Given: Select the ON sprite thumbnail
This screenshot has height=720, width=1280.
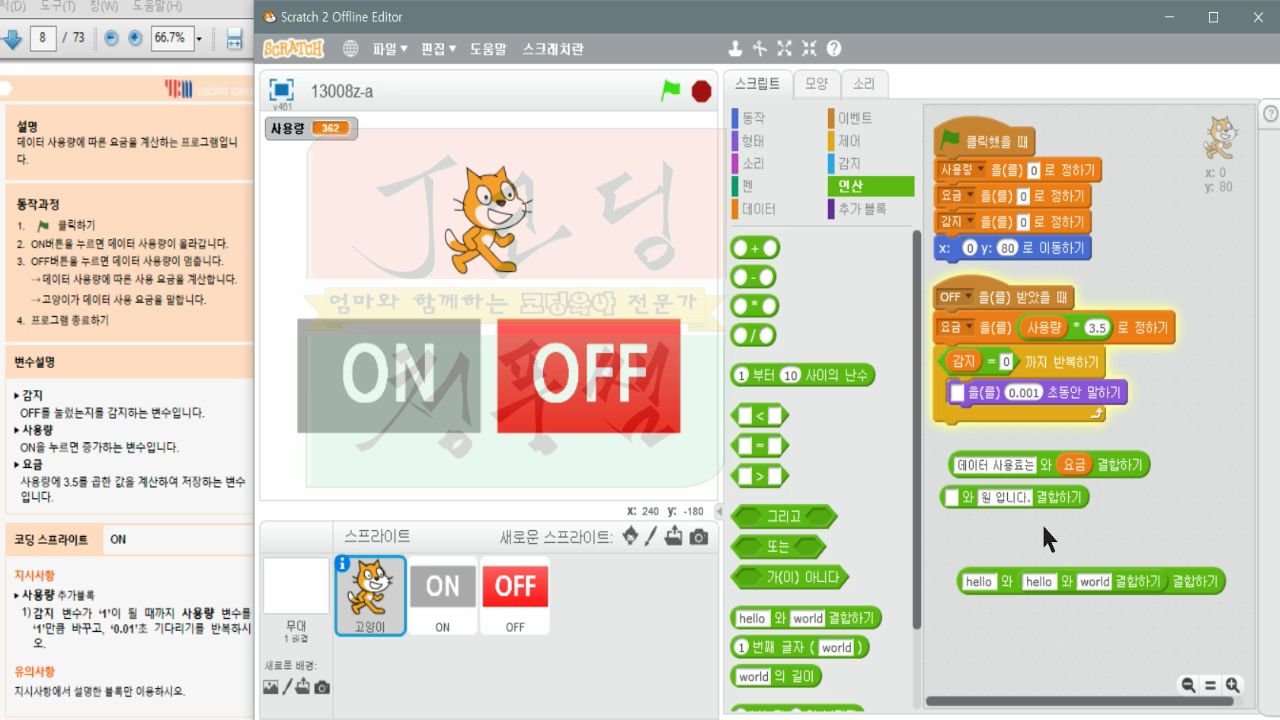Looking at the screenshot, I should (x=442, y=595).
